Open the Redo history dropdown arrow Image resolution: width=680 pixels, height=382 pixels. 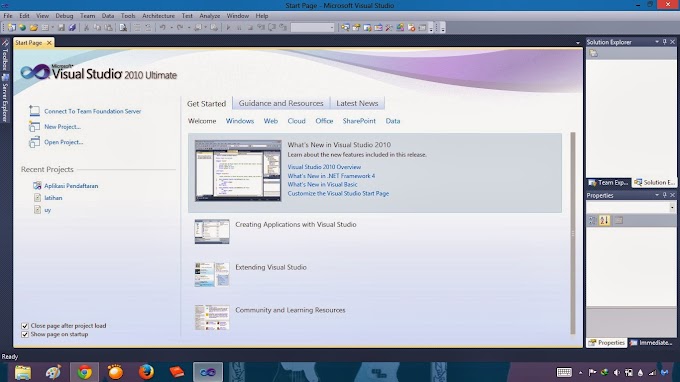[x=189, y=27]
